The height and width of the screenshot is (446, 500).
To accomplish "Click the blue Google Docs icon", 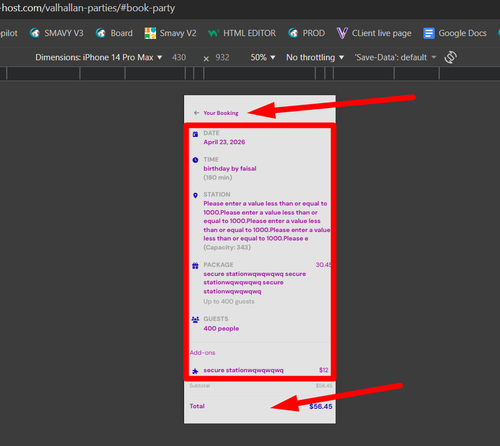I will [x=429, y=33].
